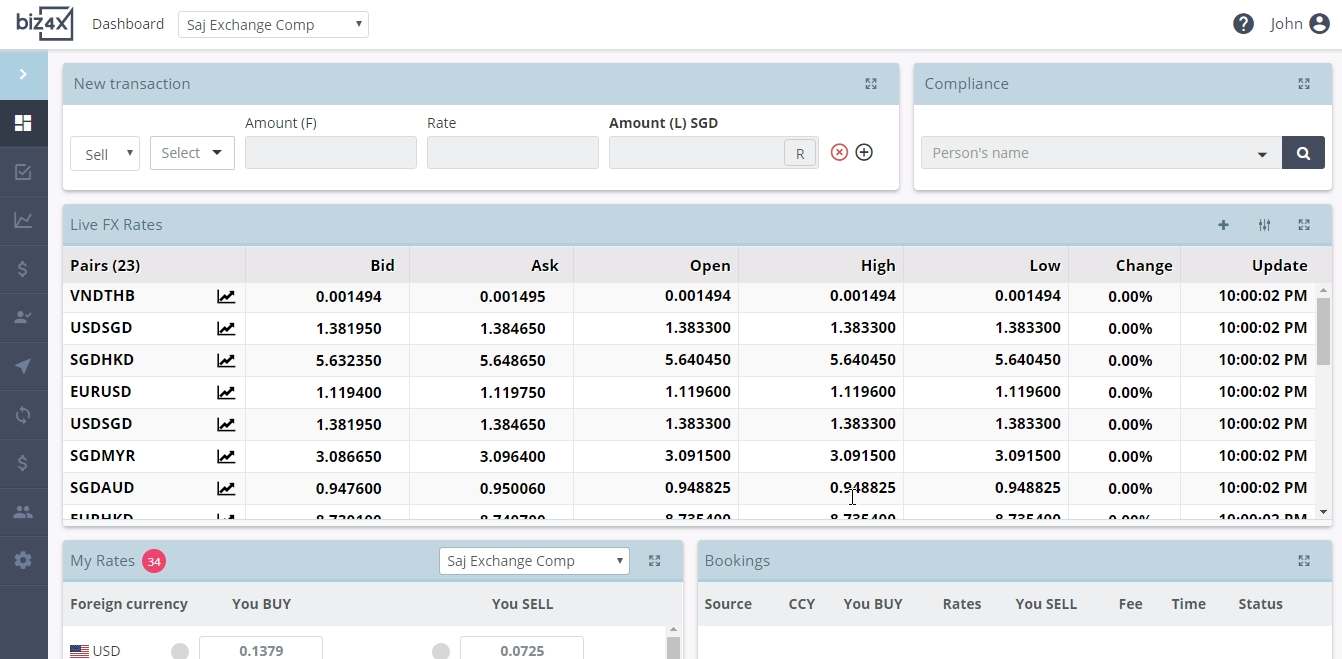1342x659 pixels.
Task: Toggle the grey dot beside USD buy rate
Action: (x=180, y=652)
